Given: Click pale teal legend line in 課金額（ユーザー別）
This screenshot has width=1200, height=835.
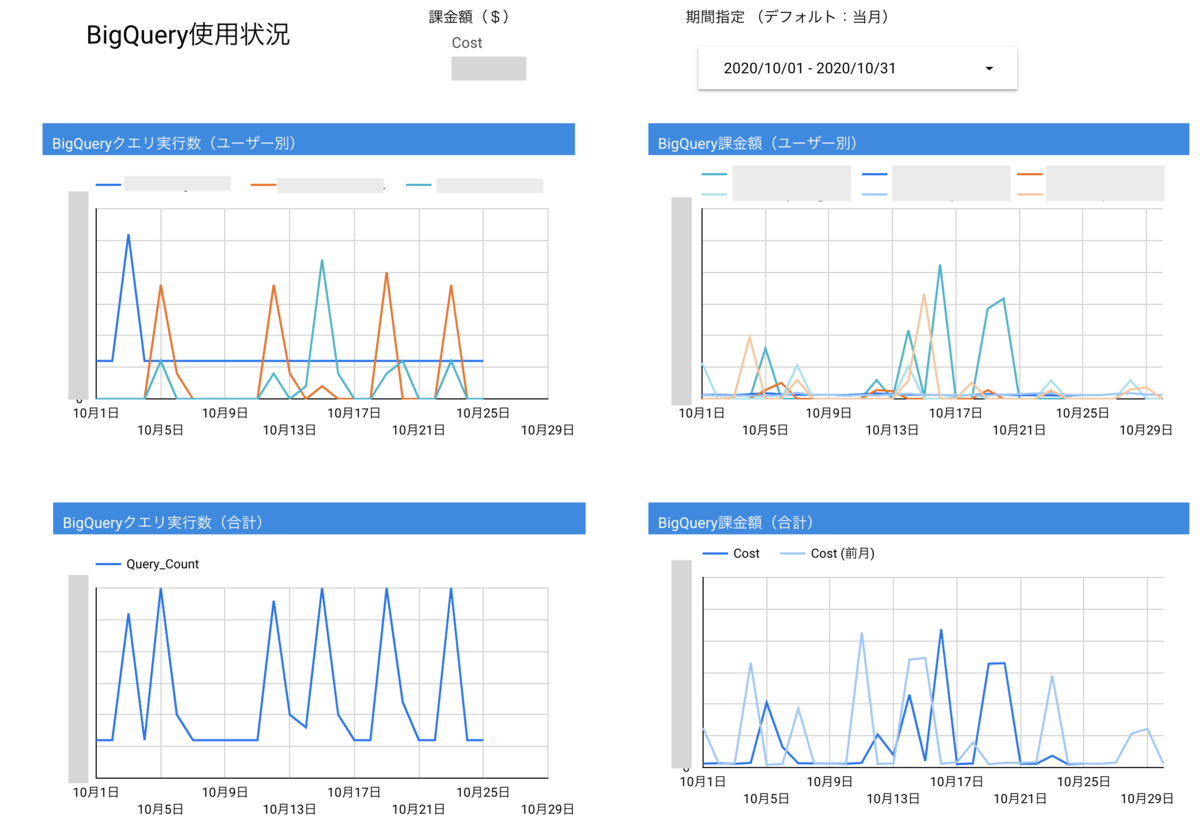Looking at the screenshot, I should pyautogui.click(x=714, y=195).
